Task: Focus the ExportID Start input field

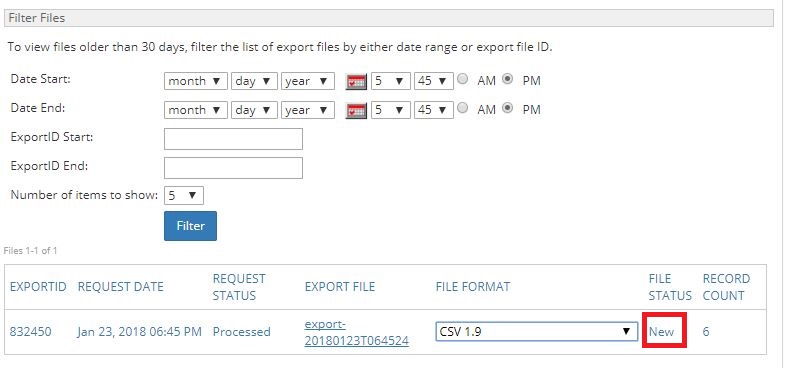Action: [233, 139]
